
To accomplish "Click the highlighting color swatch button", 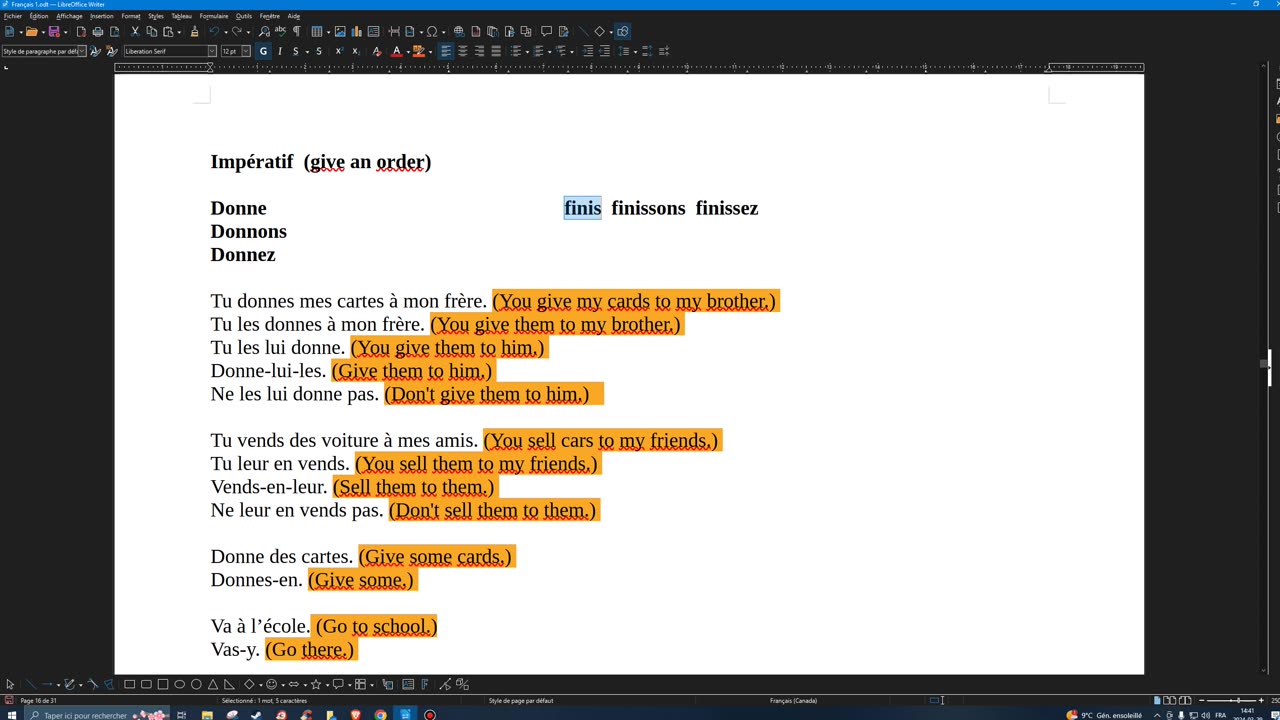I will tap(418, 51).
